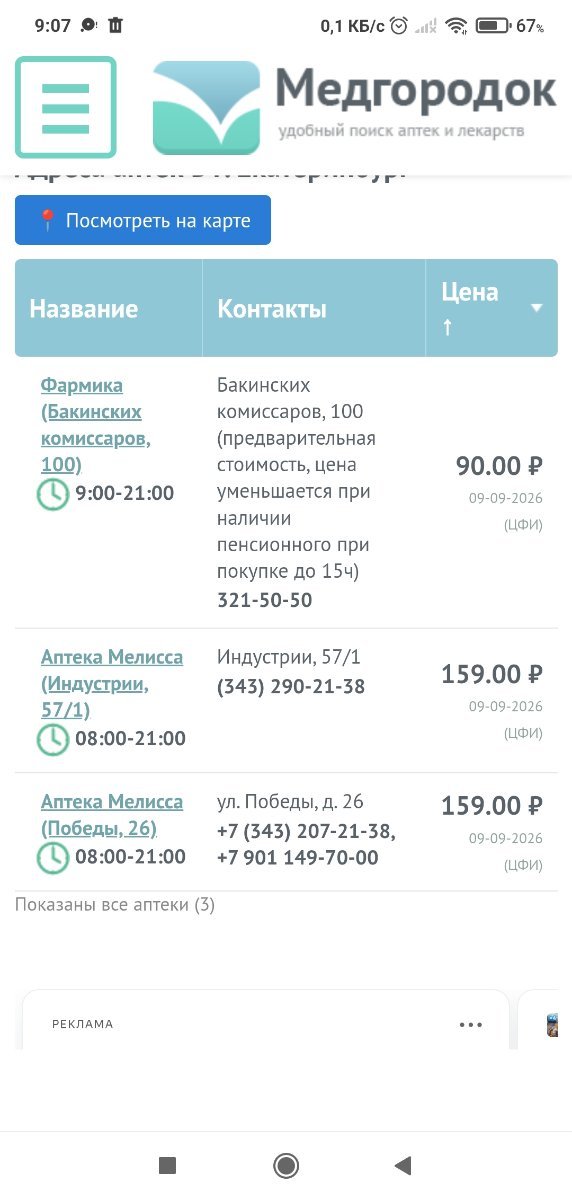
Task: Tap the Android back triangle icon
Action: pos(403,1165)
